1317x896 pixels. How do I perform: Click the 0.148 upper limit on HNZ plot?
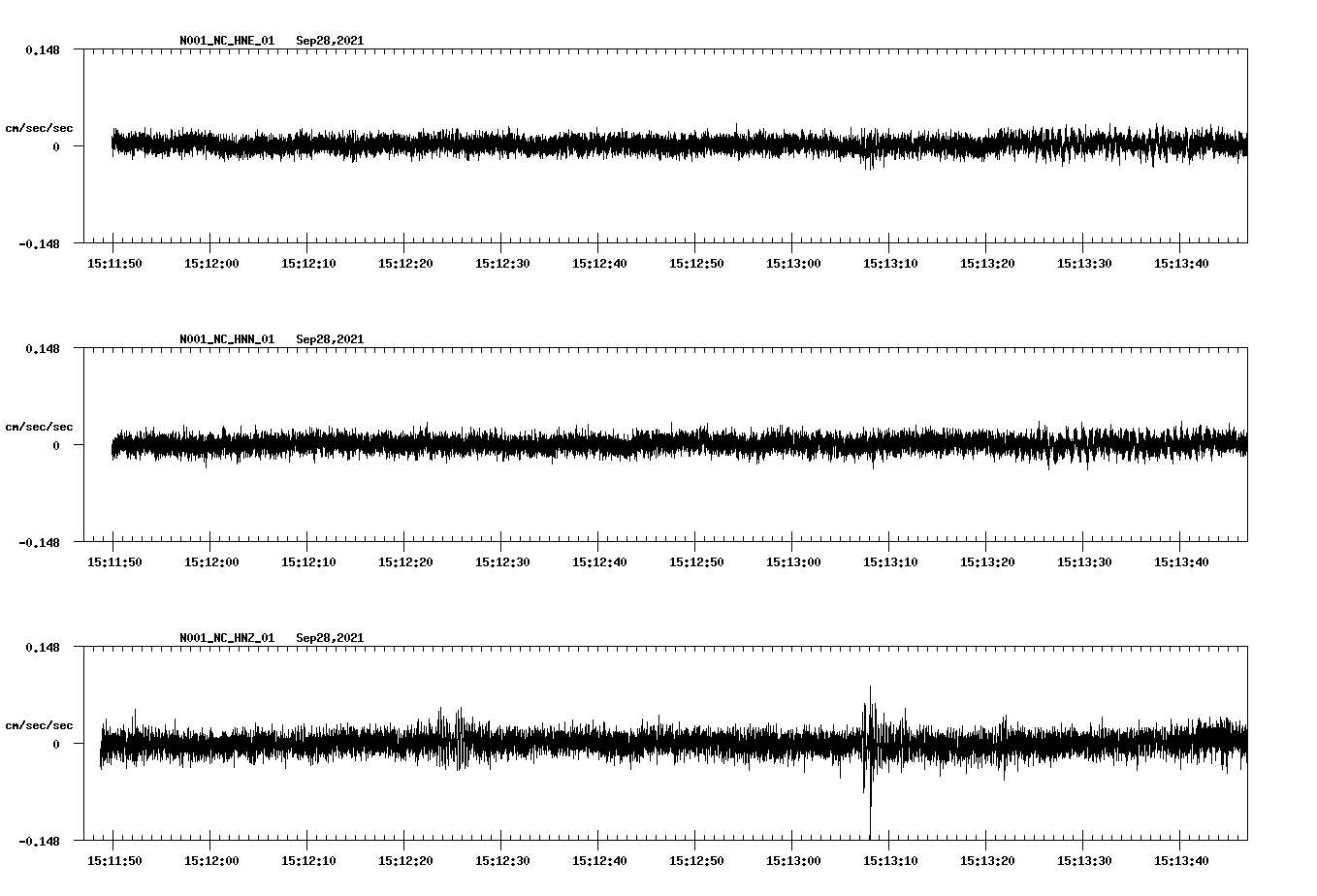tap(43, 647)
